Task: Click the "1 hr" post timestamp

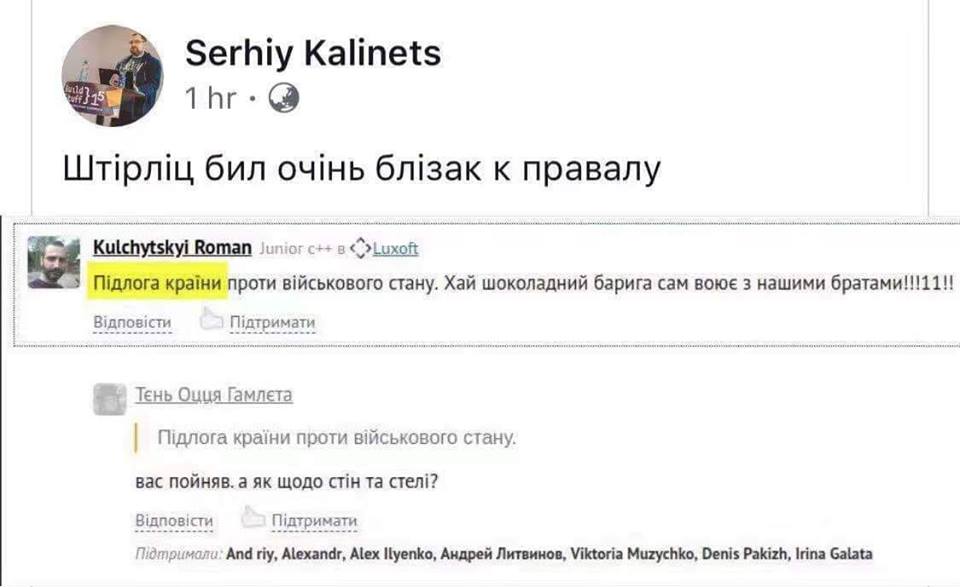Action: coord(210,98)
